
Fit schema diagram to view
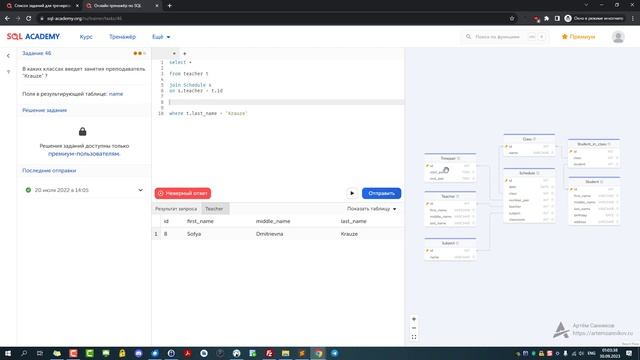[414, 337]
